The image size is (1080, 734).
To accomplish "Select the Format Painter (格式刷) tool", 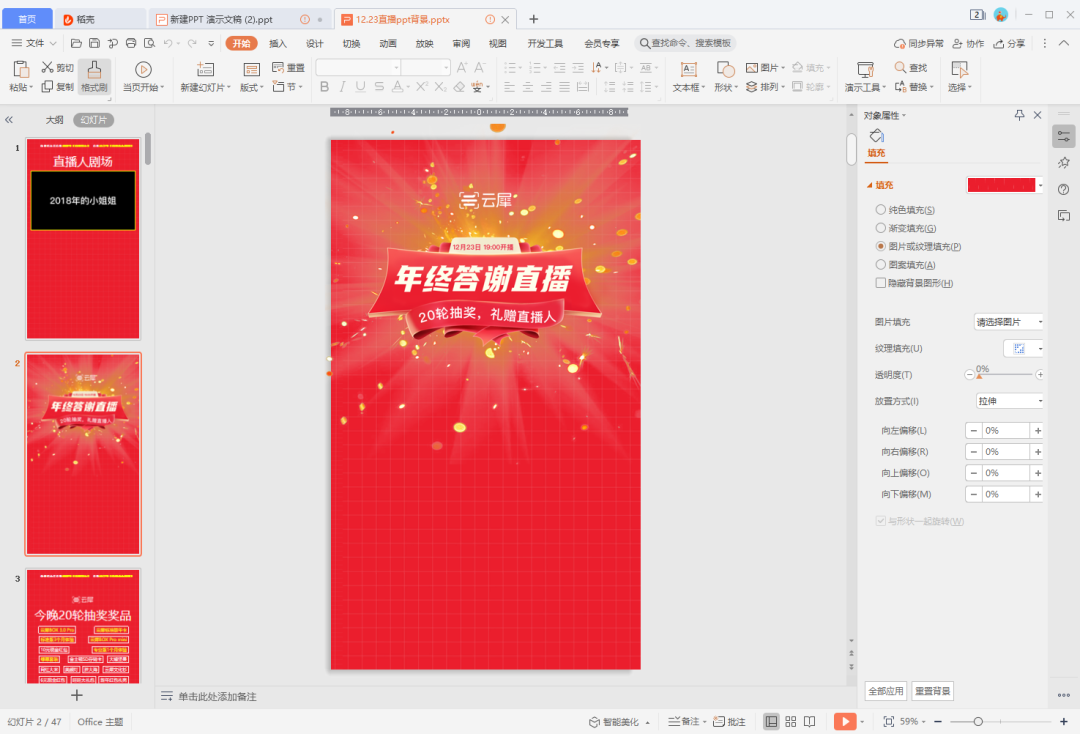I will pos(93,76).
